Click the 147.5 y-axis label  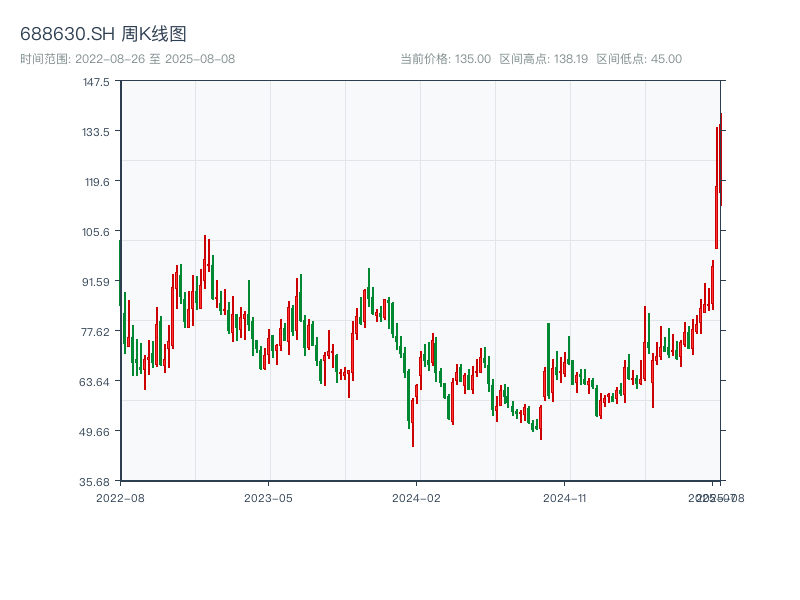pos(96,82)
